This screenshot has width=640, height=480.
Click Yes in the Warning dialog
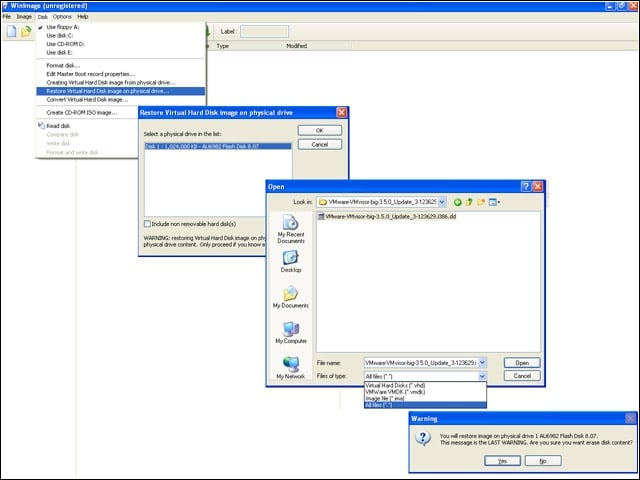502,461
